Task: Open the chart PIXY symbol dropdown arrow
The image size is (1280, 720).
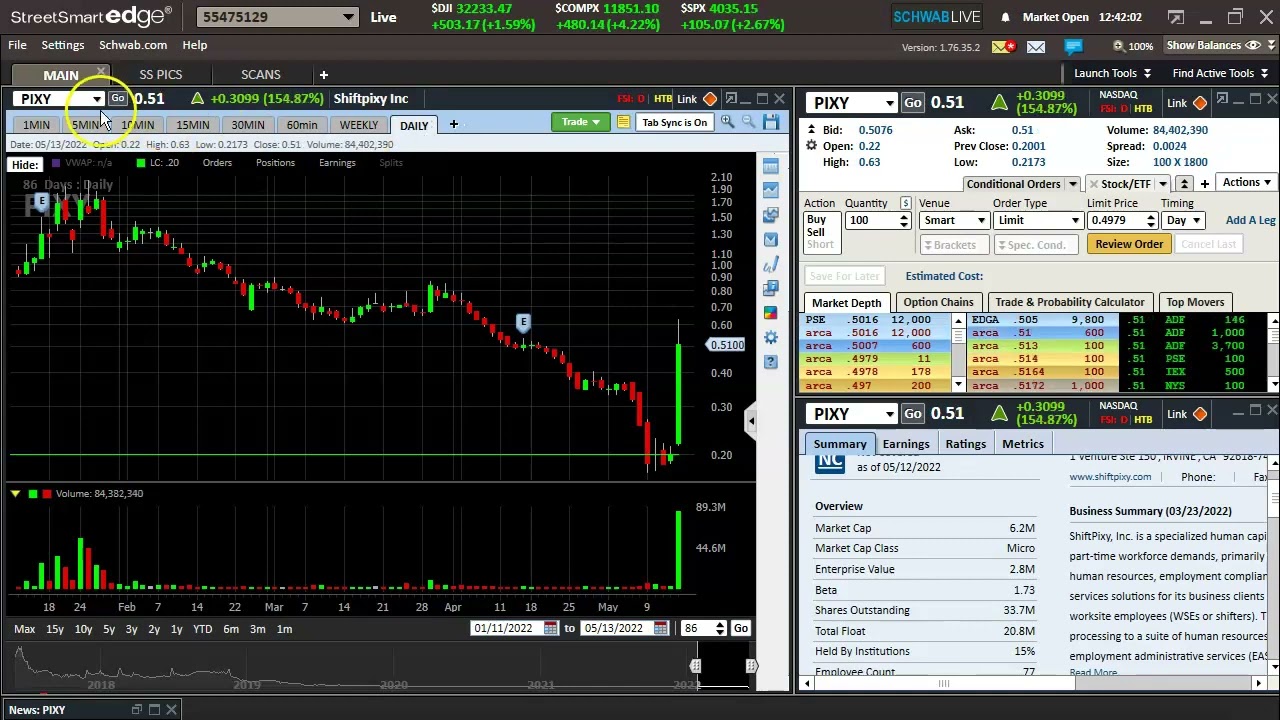Action: pos(96,99)
